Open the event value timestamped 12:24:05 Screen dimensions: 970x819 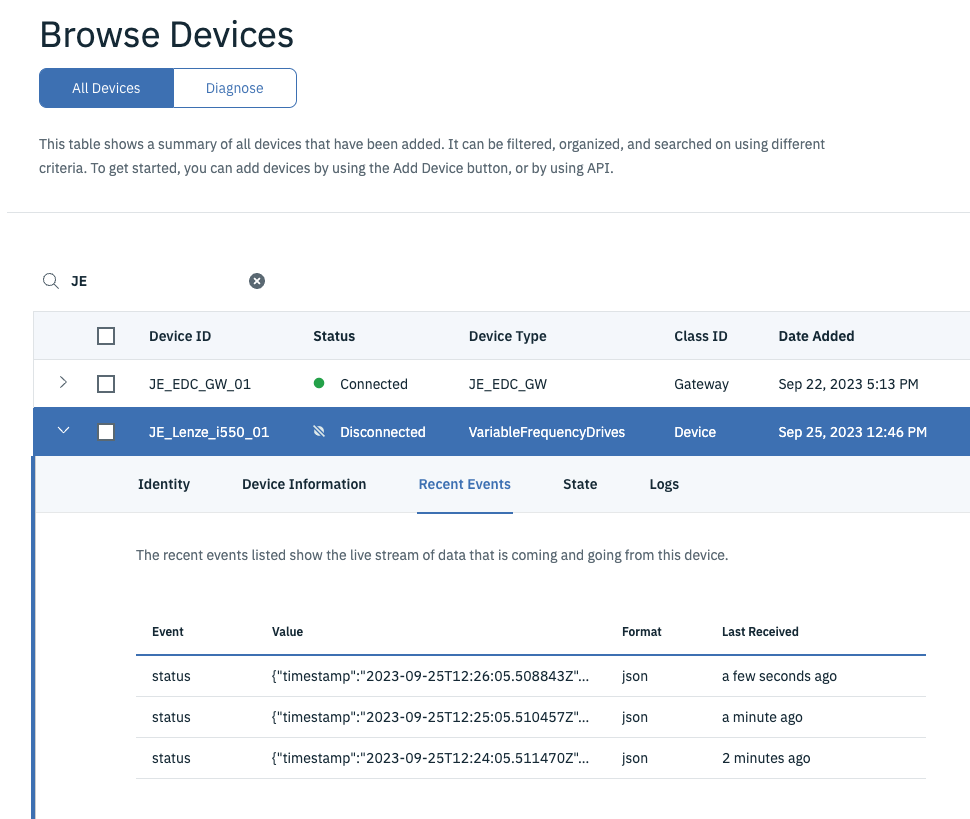pyautogui.click(x=431, y=758)
